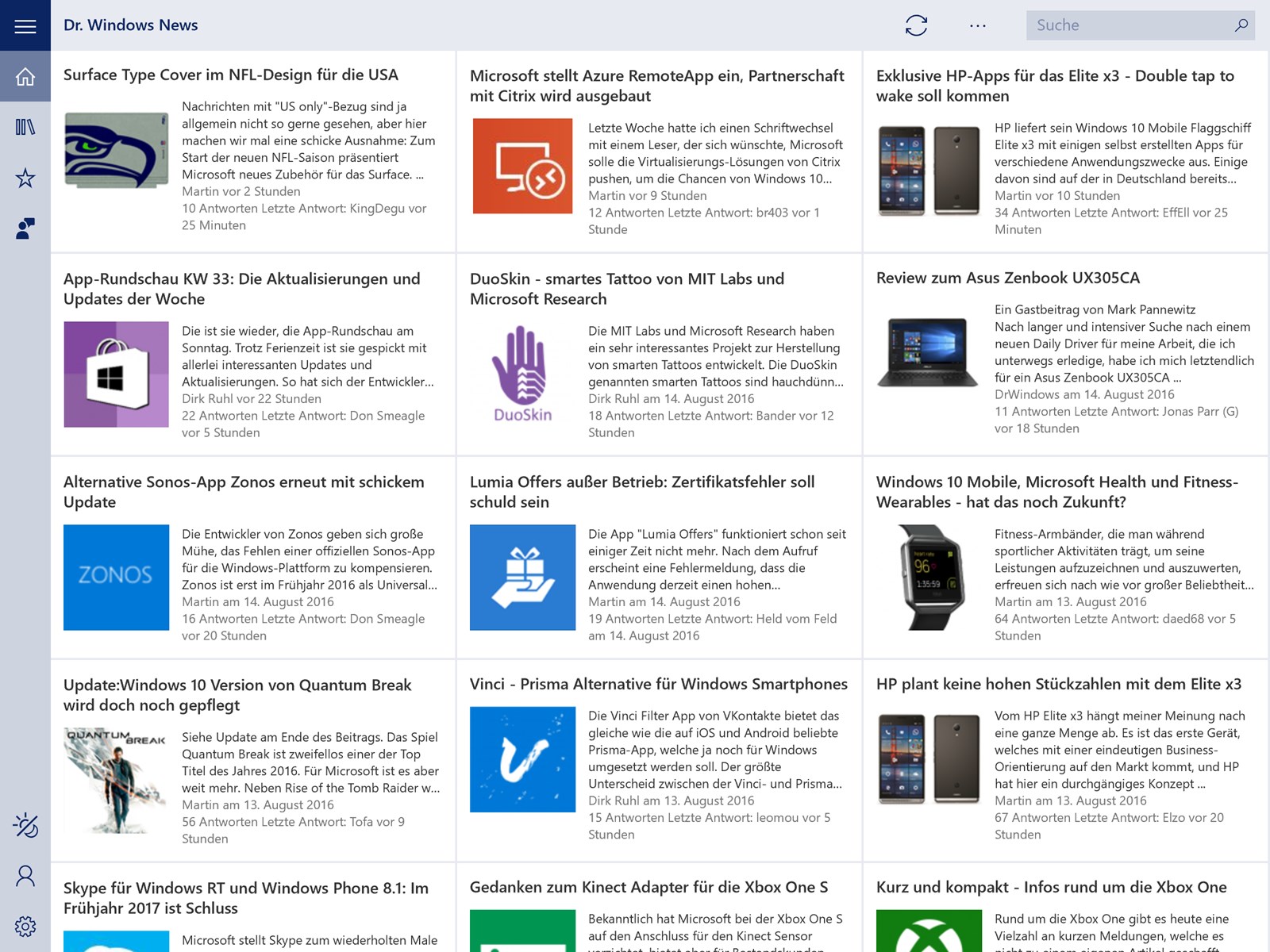Open DuoSkin smartes Tattoo article
1270x952 pixels.
(x=627, y=289)
